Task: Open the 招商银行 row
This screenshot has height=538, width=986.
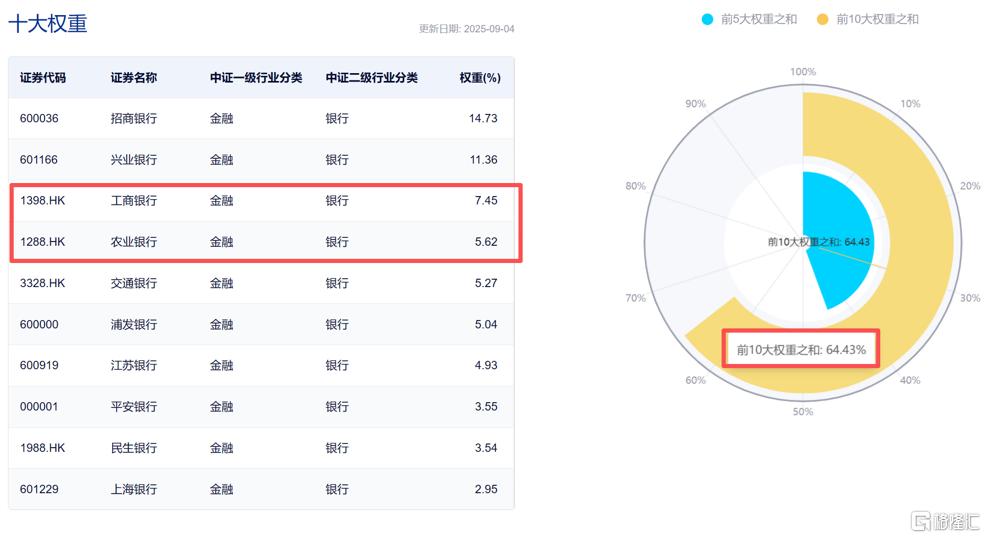Action: (x=262, y=118)
